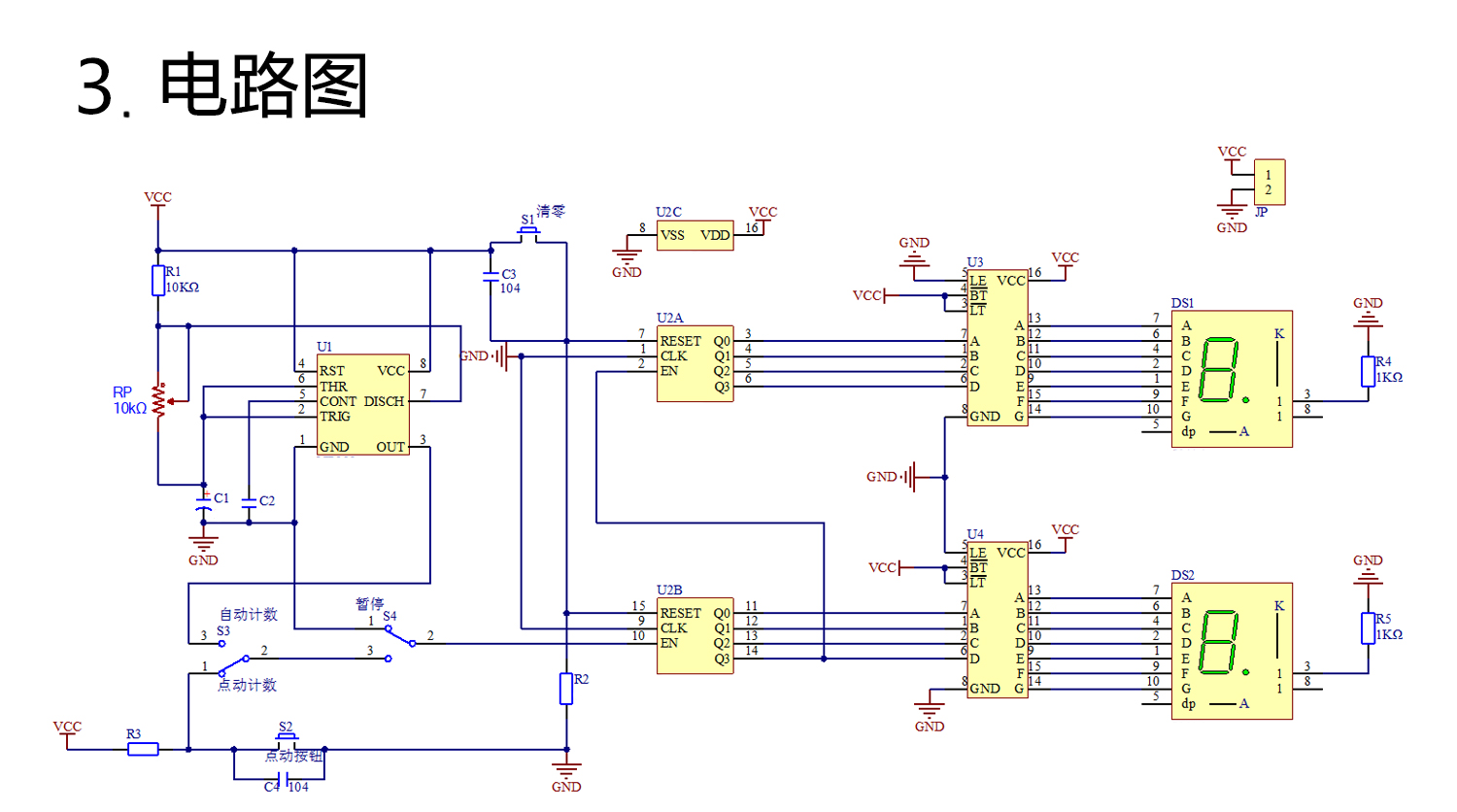
Task: Click the R3 resistor symbol
Action: coord(144,749)
